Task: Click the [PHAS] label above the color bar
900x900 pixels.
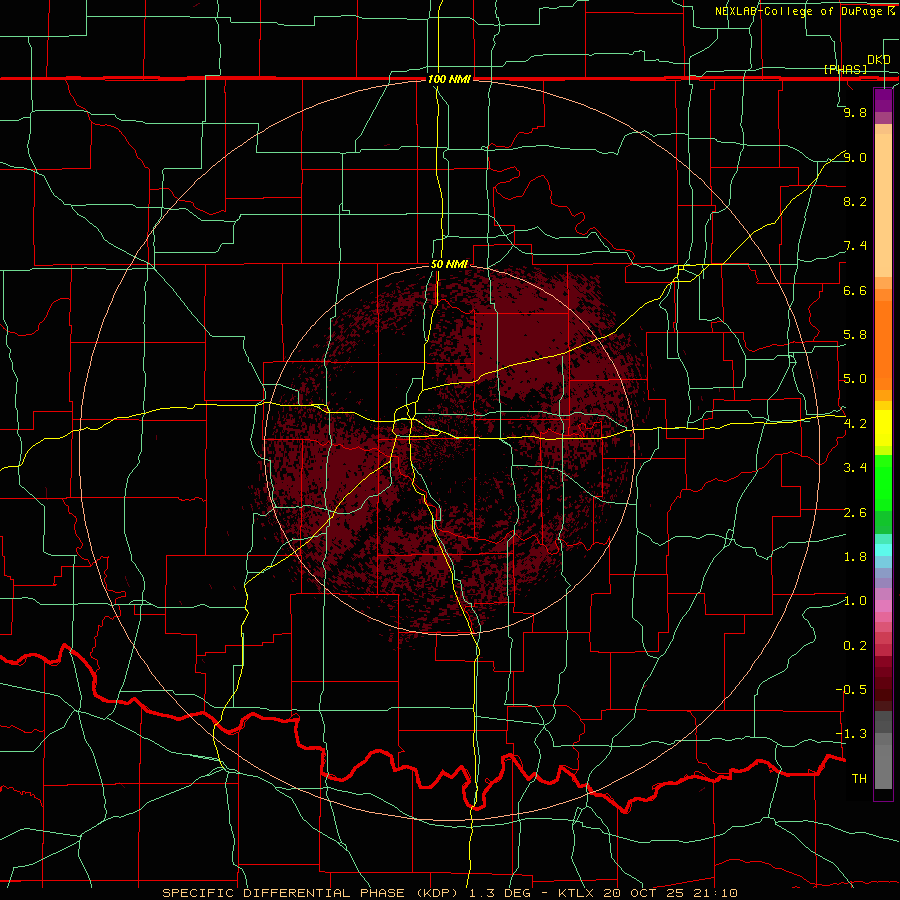Action: coord(845,69)
